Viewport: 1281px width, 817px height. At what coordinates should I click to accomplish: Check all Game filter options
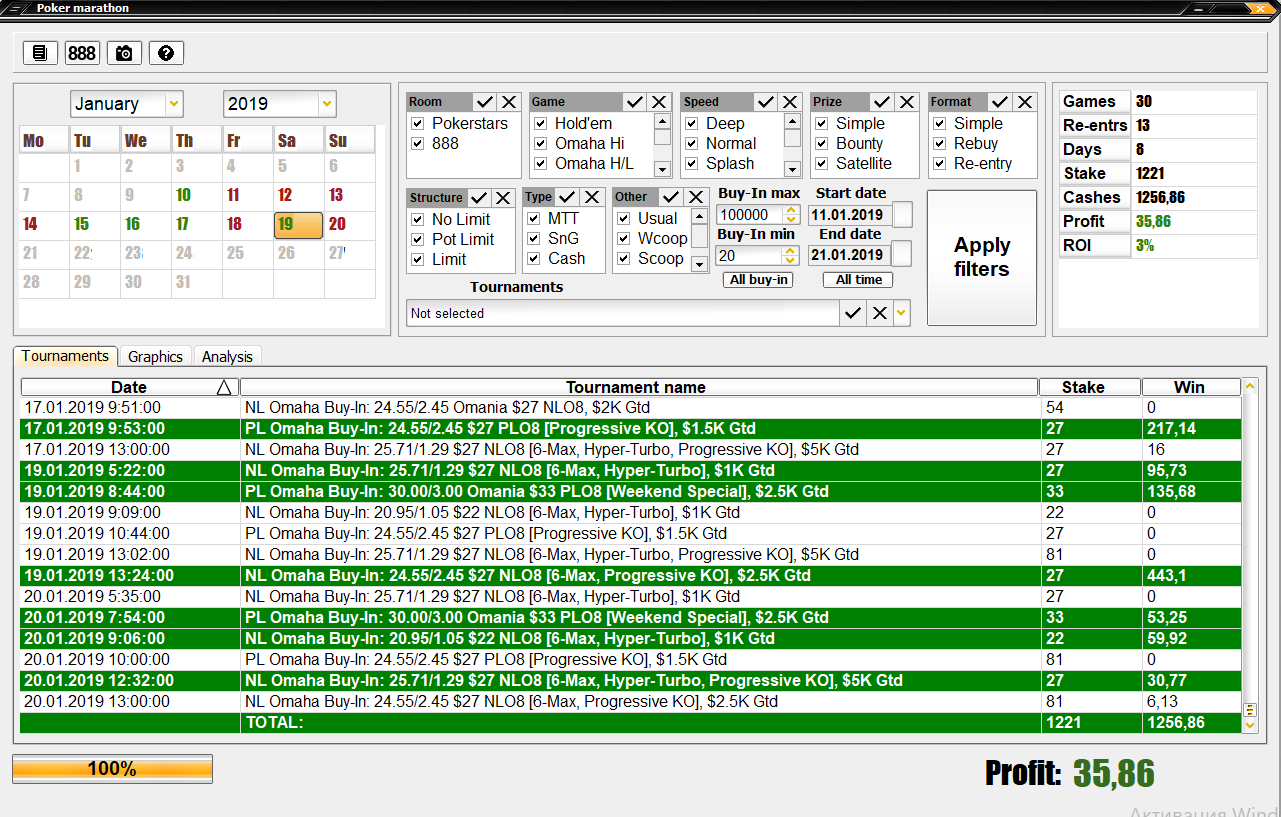click(635, 102)
